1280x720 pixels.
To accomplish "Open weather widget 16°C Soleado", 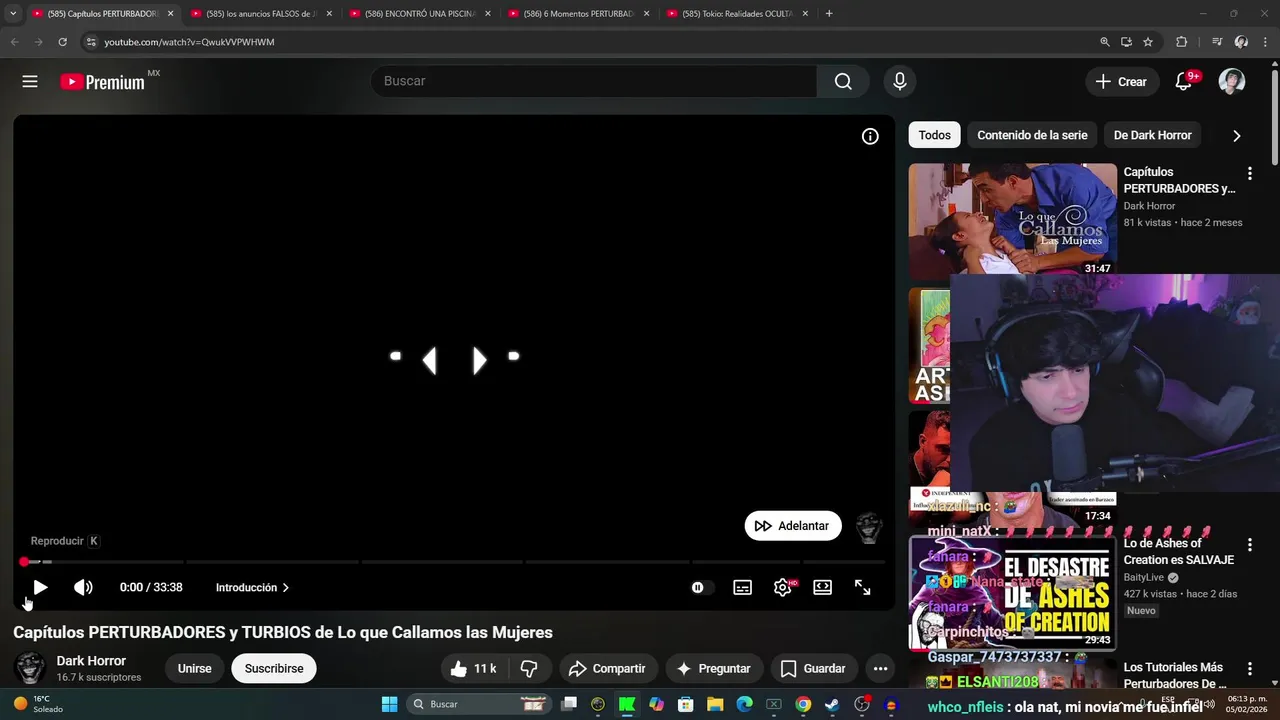I will click(38, 704).
